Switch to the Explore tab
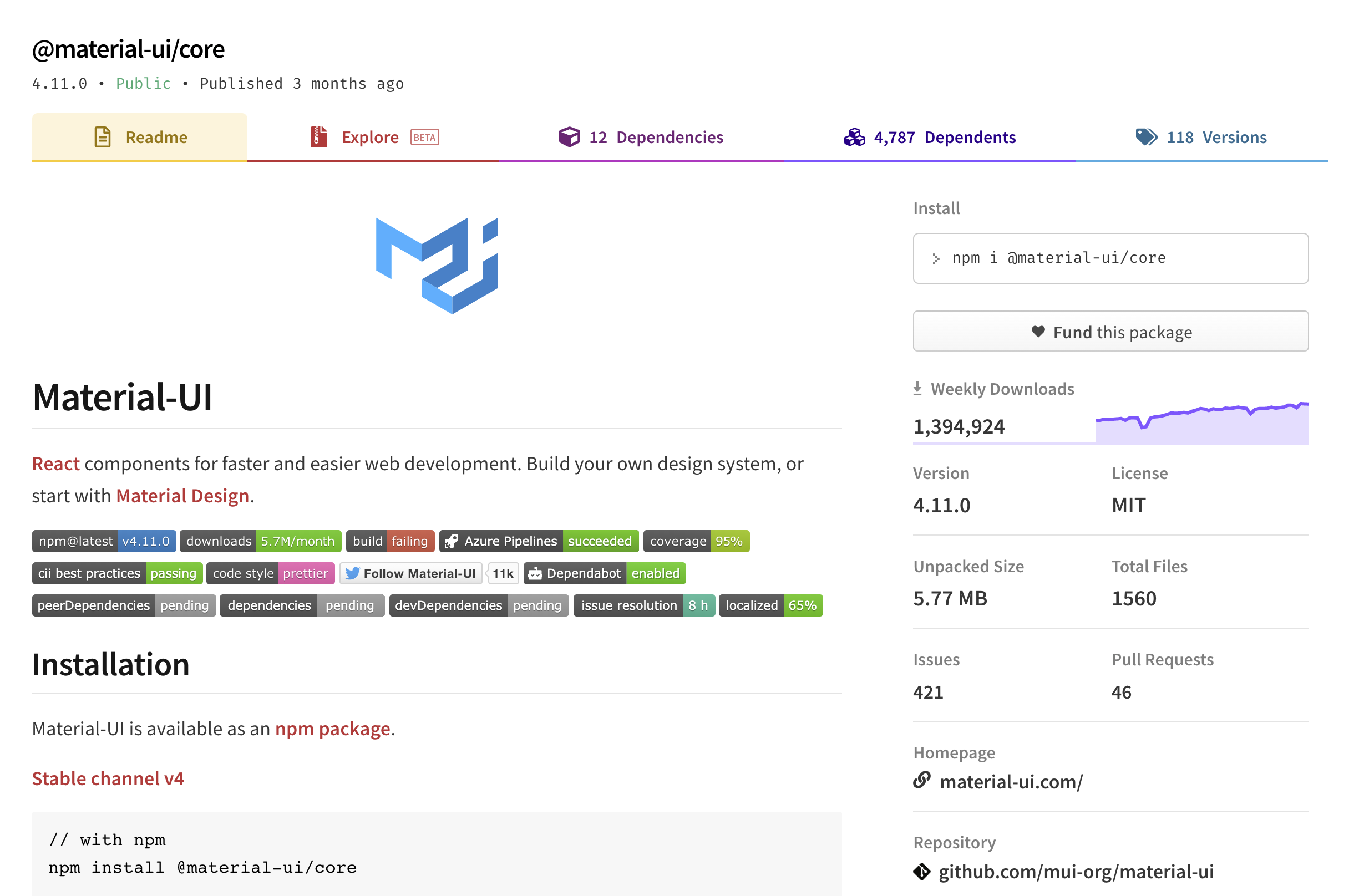 [x=371, y=136]
